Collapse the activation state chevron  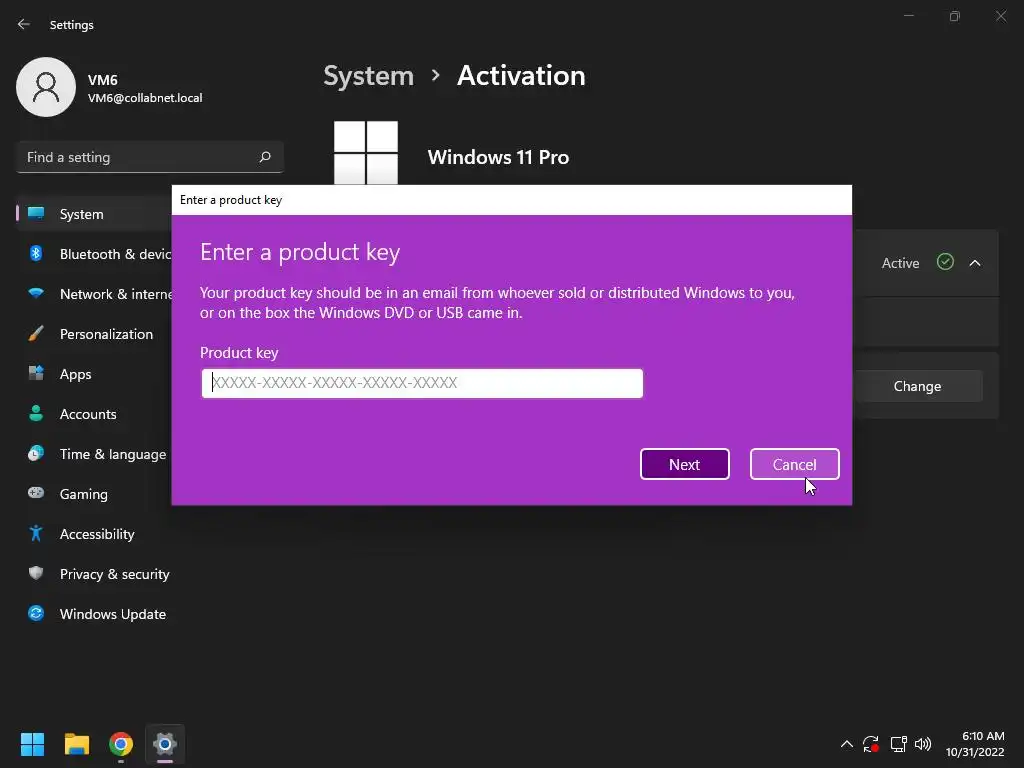coord(975,263)
